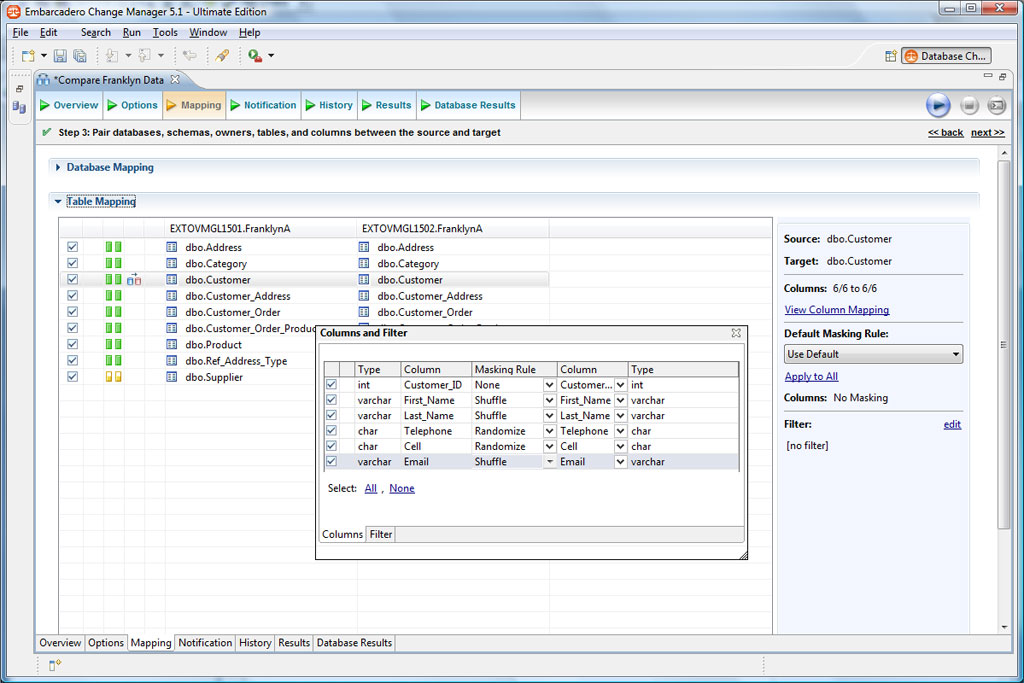Click the yellow status bars on dbo.Supplier row
This screenshot has height=683, width=1024.
pos(114,377)
